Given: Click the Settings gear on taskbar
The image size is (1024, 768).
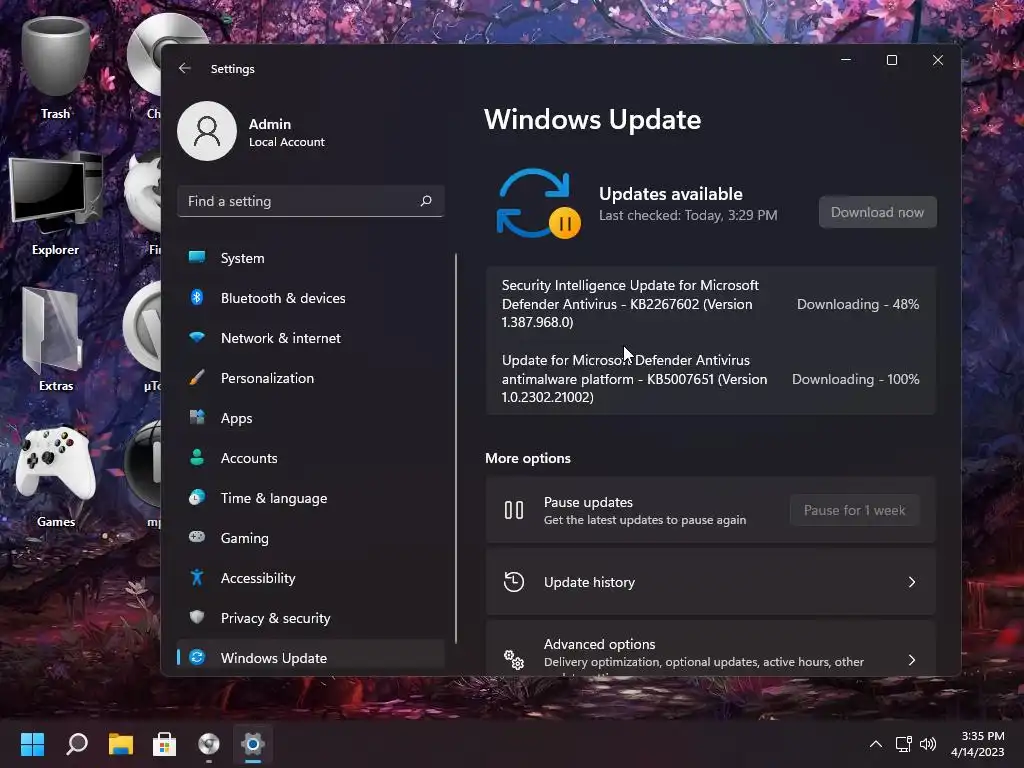Looking at the screenshot, I should coord(253,744).
